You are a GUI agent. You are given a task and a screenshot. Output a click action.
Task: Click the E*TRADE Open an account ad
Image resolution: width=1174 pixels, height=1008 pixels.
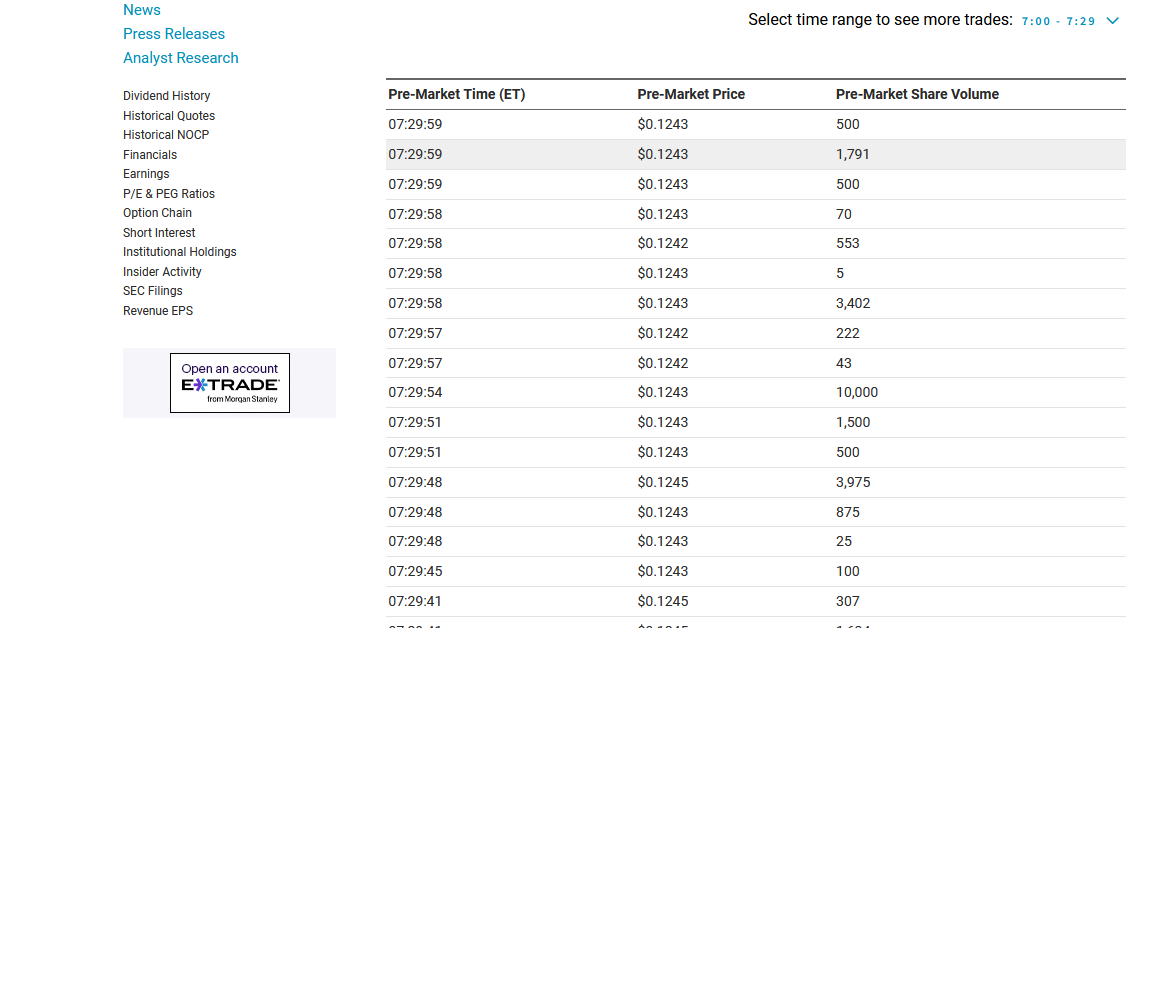point(230,383)
